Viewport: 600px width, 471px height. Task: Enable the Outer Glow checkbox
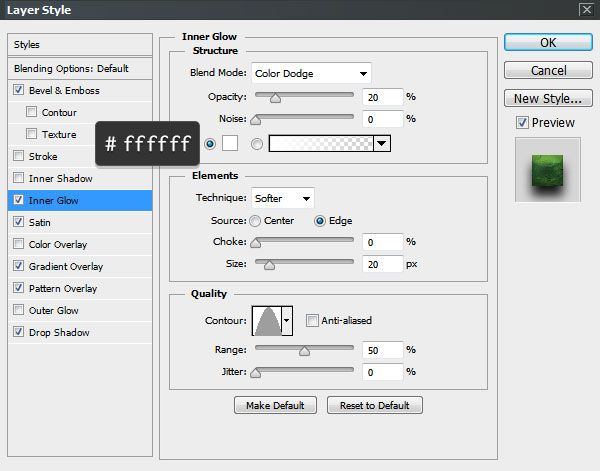18,310
